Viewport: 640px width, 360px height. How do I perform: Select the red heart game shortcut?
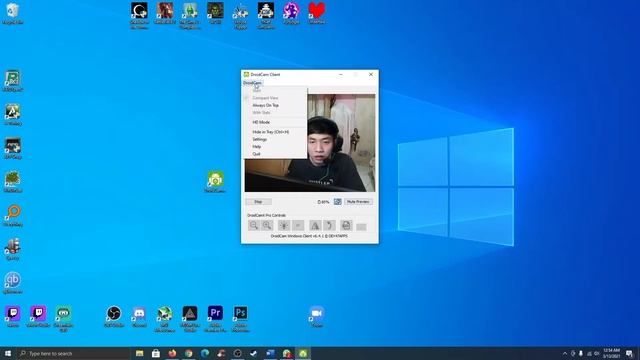click(x=317, y=13)
